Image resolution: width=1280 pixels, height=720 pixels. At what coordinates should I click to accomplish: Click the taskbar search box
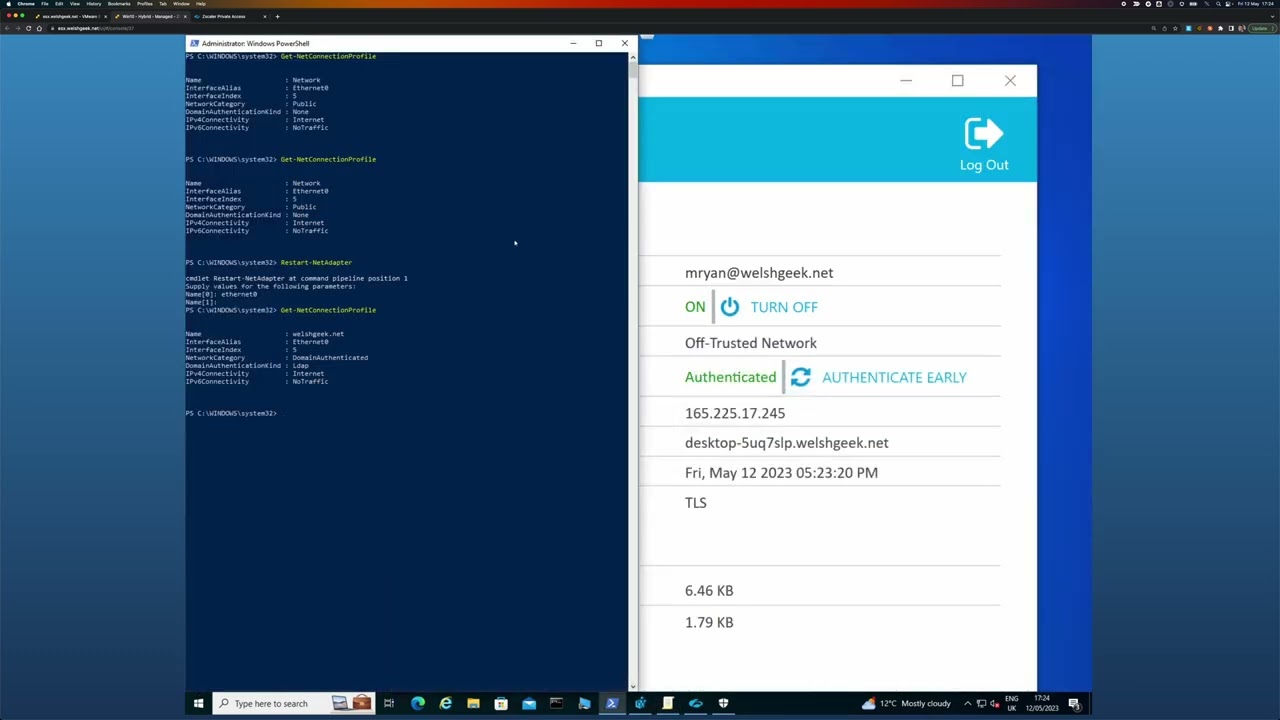[295, 703]
